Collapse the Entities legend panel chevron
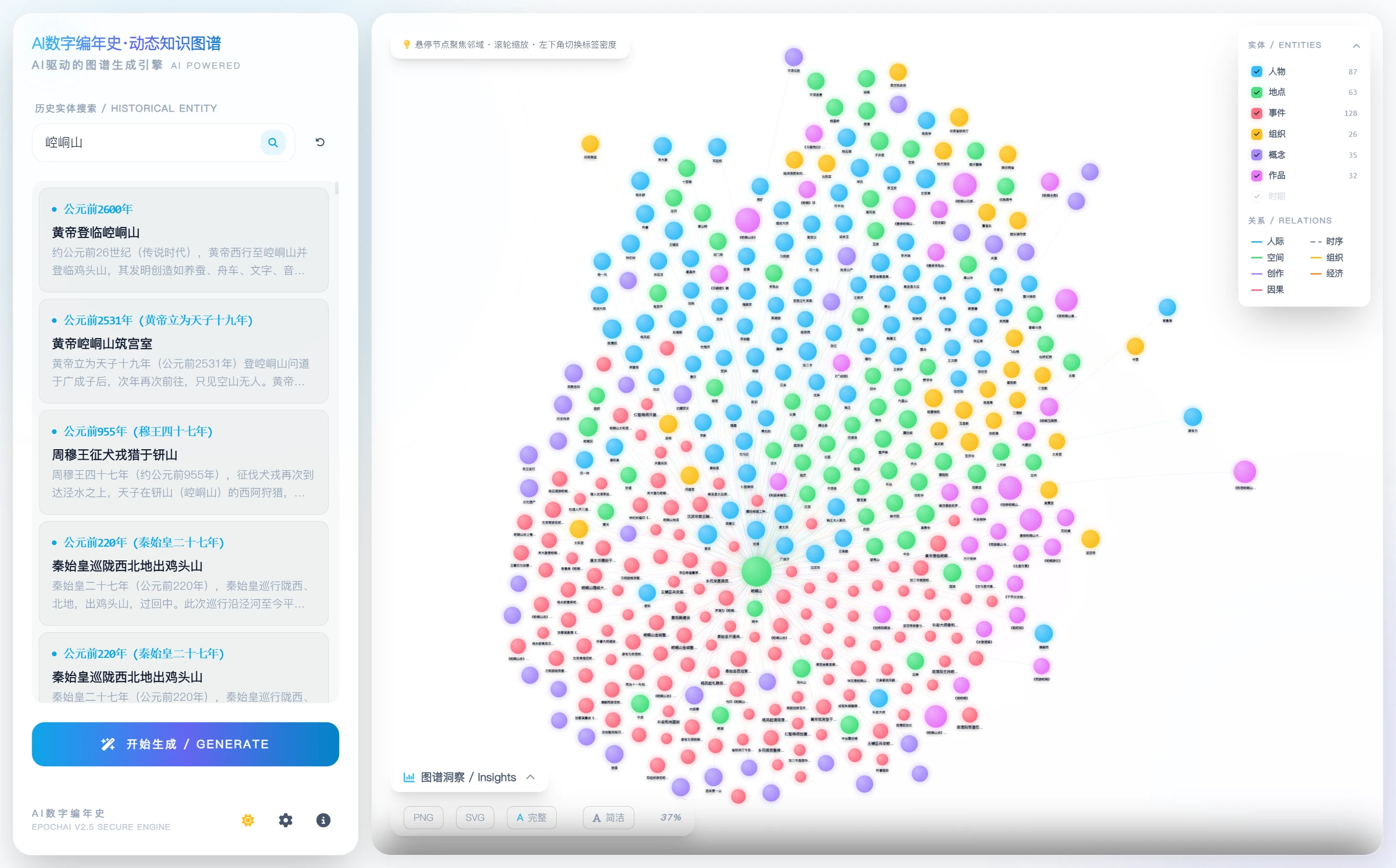 [x=1356, y=46]
